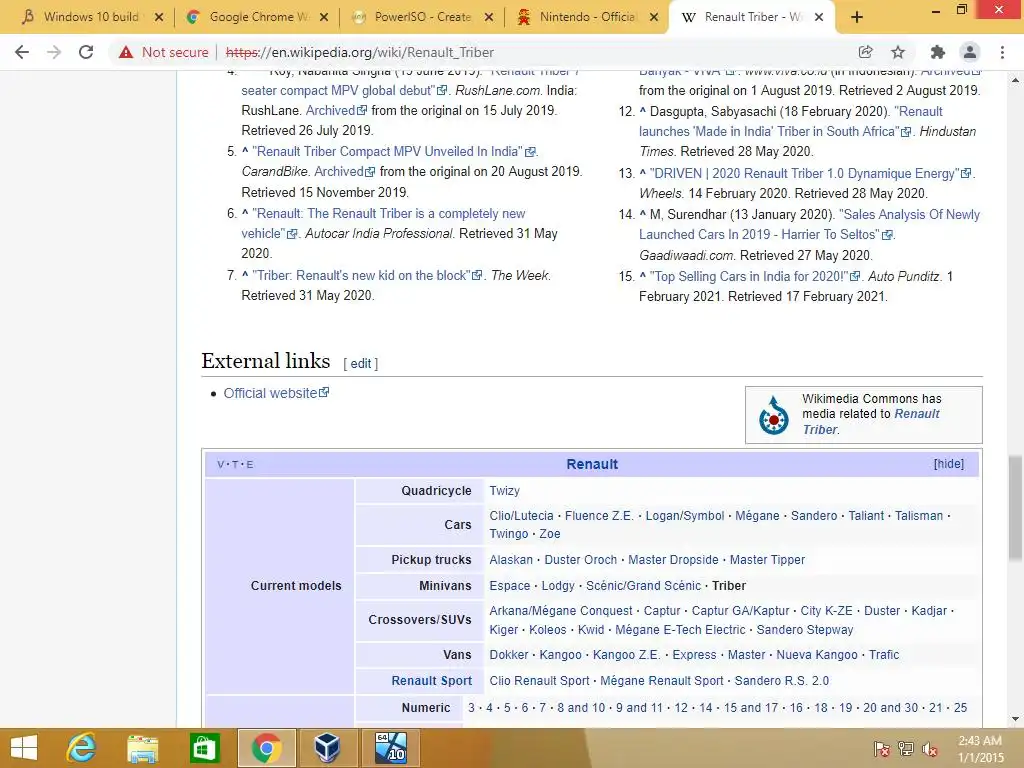Open the Fluence Z.E. link
The image size is (1024, 768).
pyautogui.click(x=599, y=516)
